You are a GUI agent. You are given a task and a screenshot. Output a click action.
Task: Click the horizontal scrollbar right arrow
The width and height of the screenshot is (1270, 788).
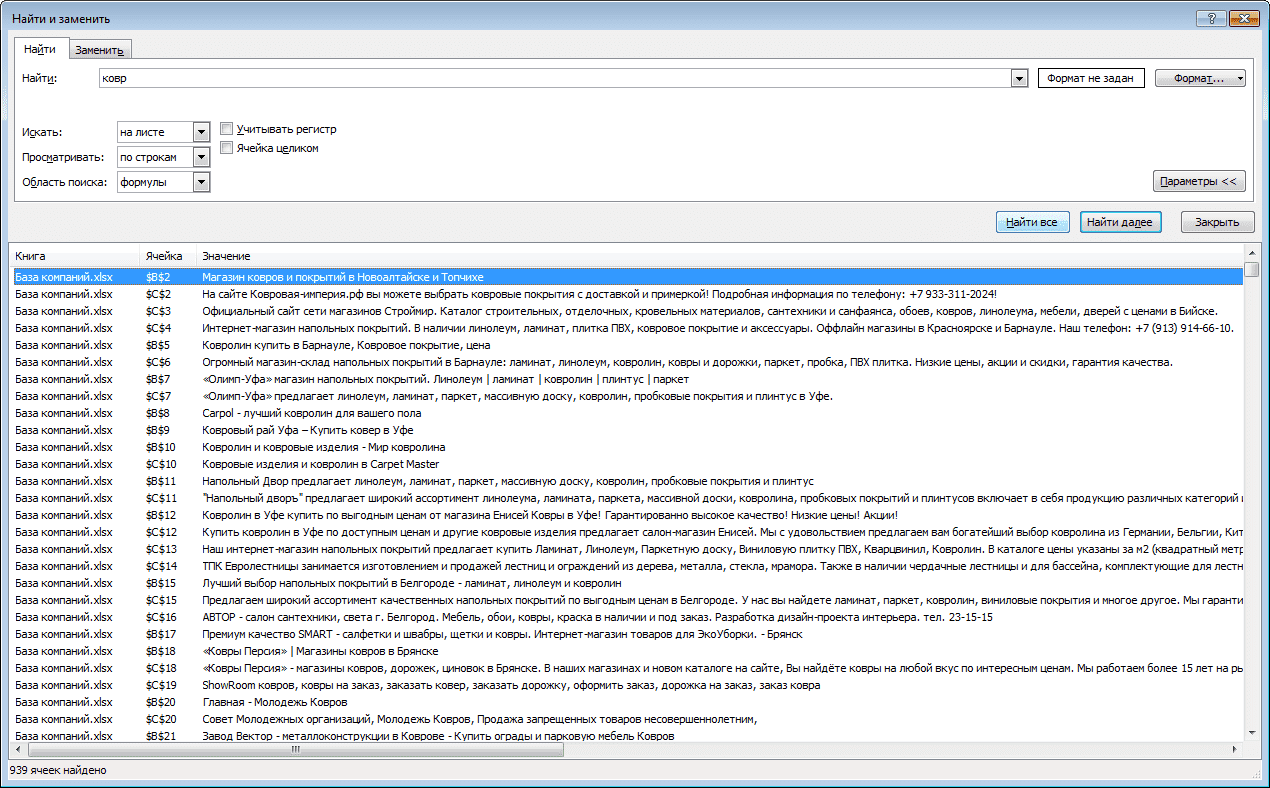1236,749
